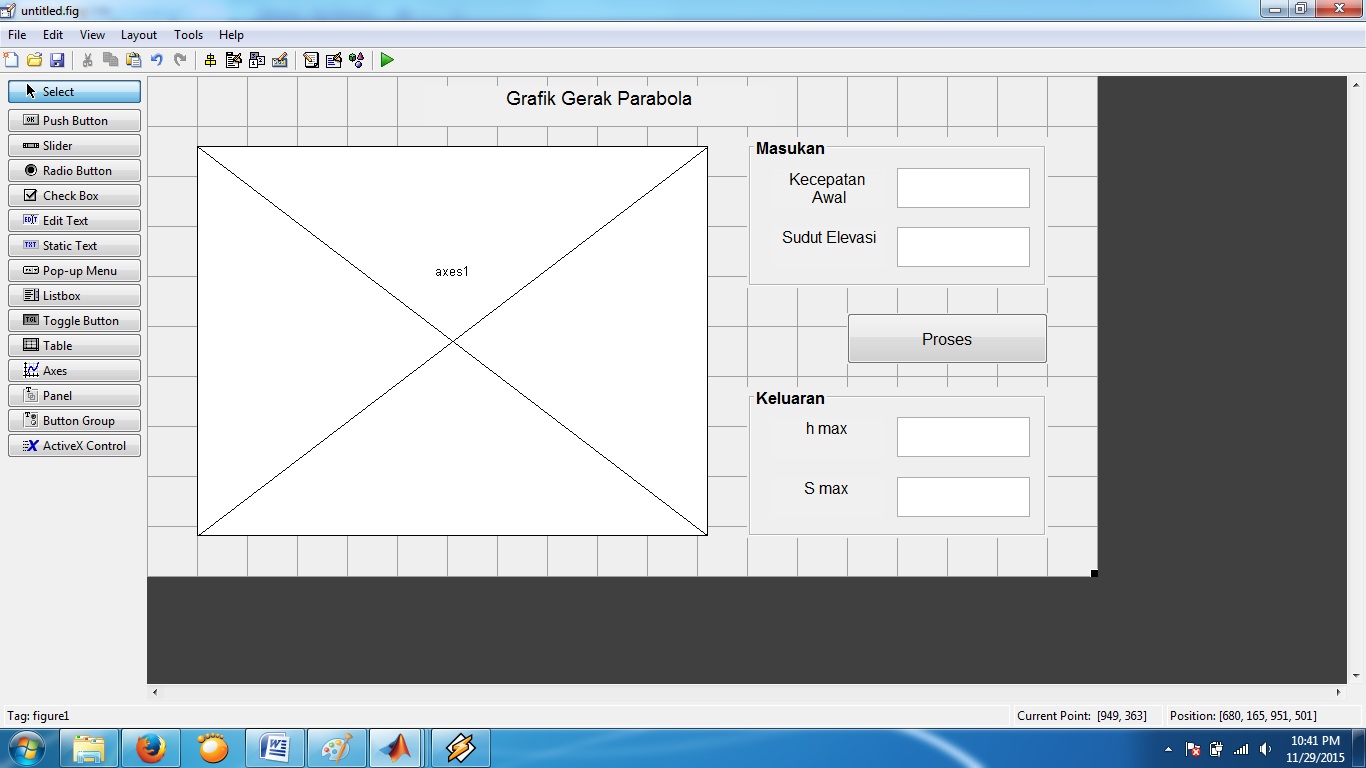Choose the Check Box component tool
1366x768 pixels.
point(74,196)
